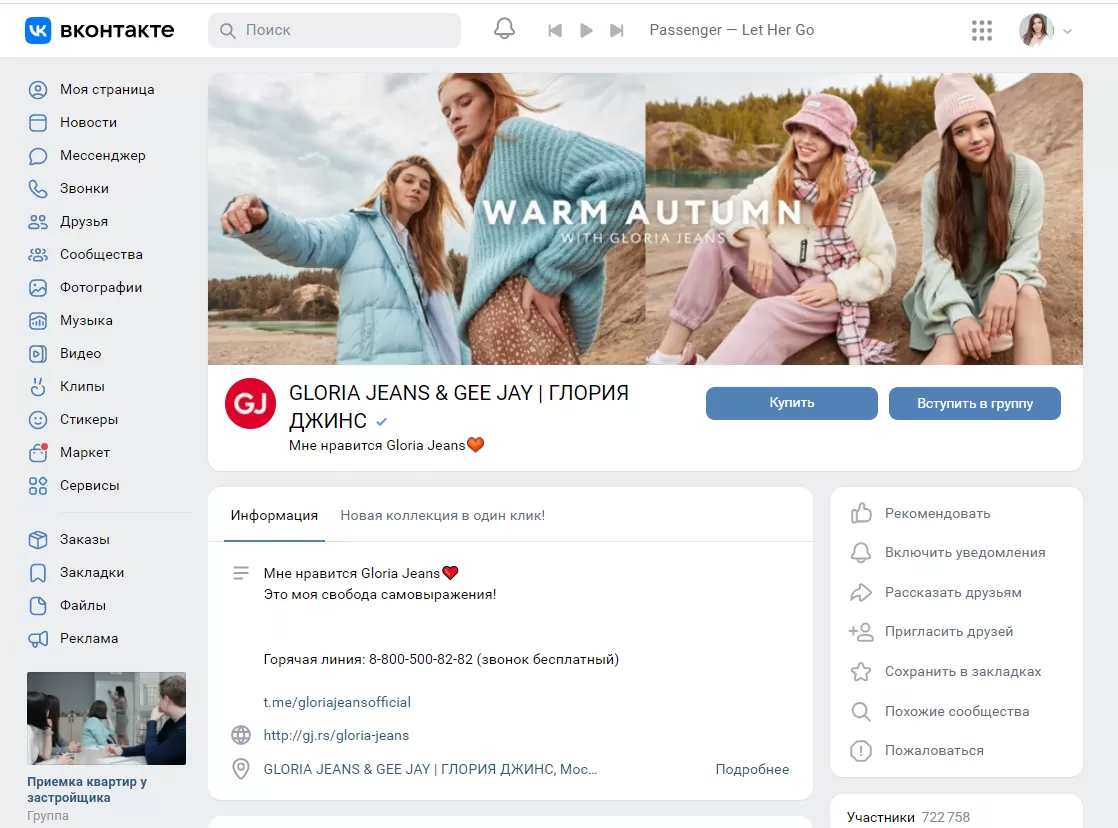The image size is (1118, 828).
Task: Expand the profile account menu
Action: (x=1046, y=30)
